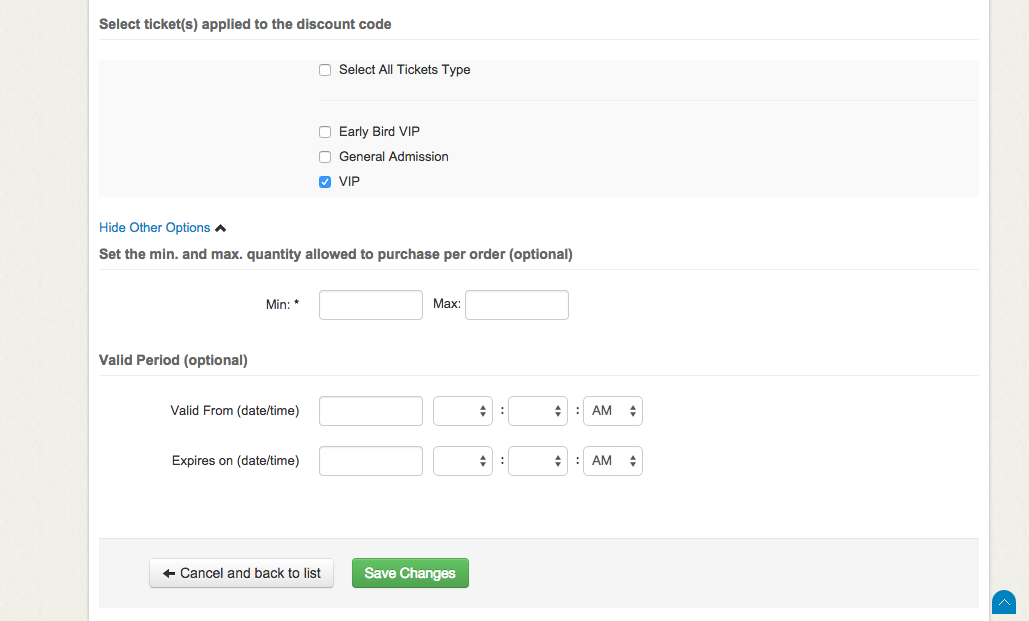The image size is (1029, 621).
Task: Focus the Max quantity input field
Action: pos(517,305)
